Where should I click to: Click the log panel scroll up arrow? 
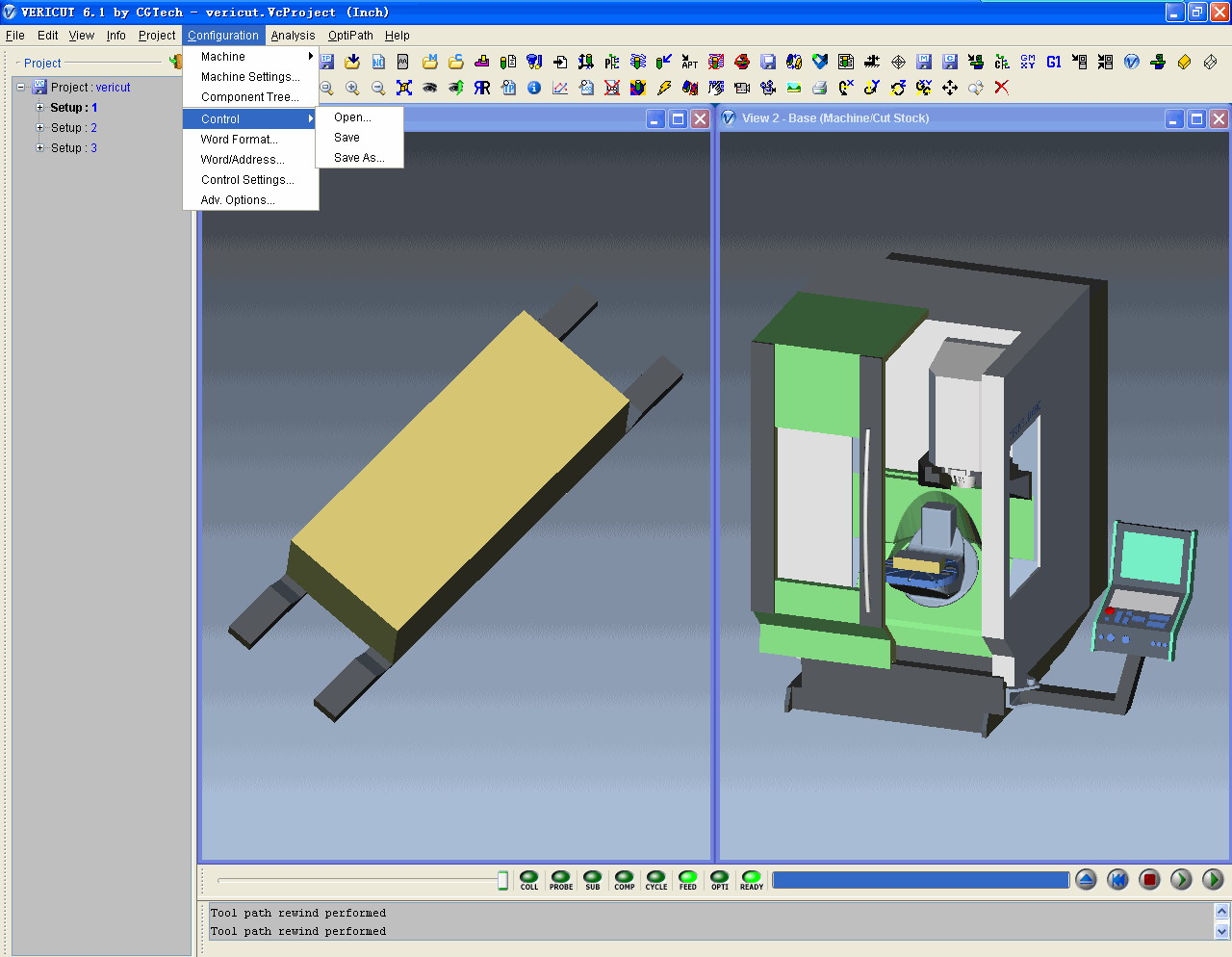pyautogui.click(x=1222, y=912)
